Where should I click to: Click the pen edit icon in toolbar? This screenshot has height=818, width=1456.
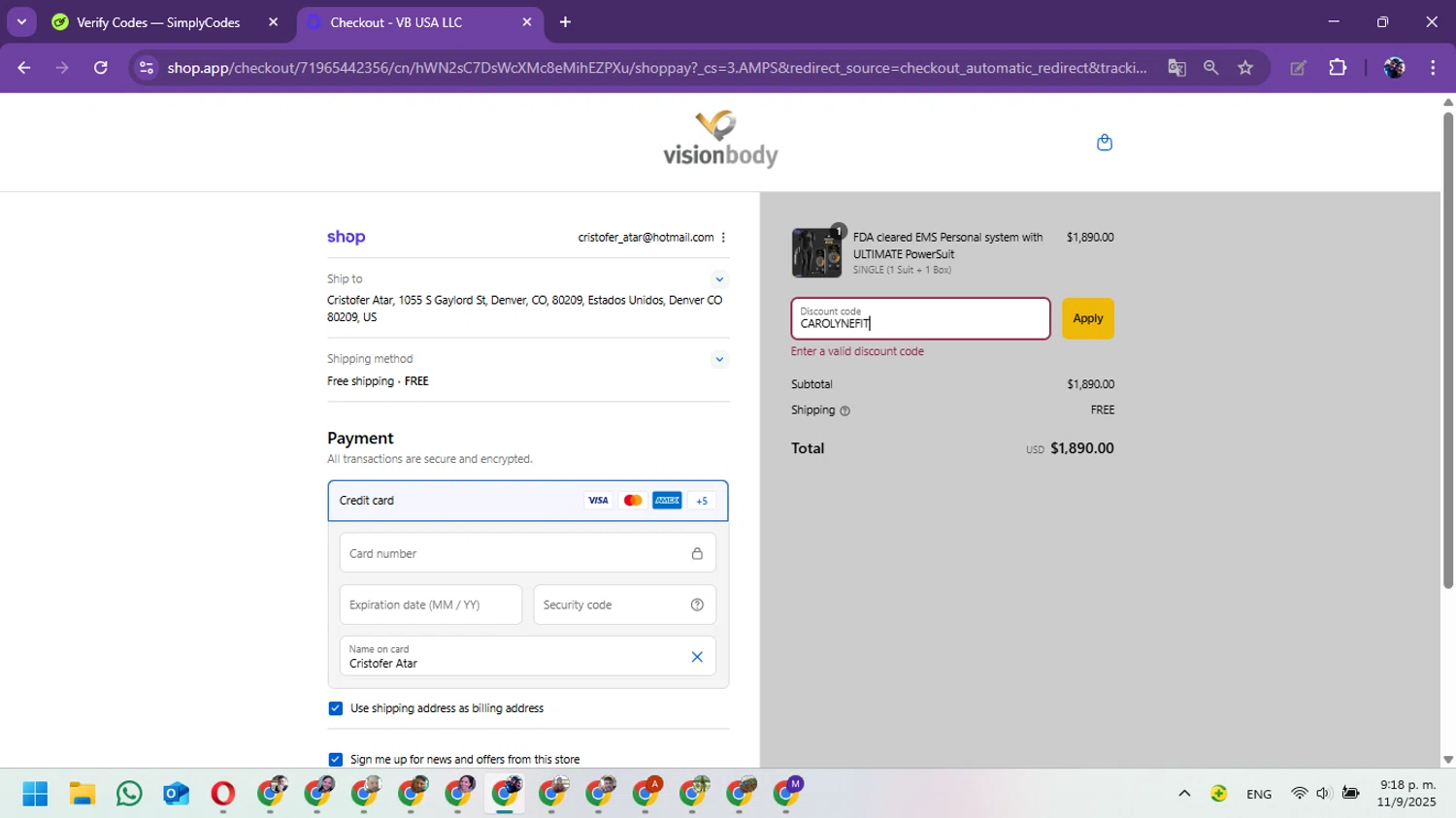tap(1298, 68)
